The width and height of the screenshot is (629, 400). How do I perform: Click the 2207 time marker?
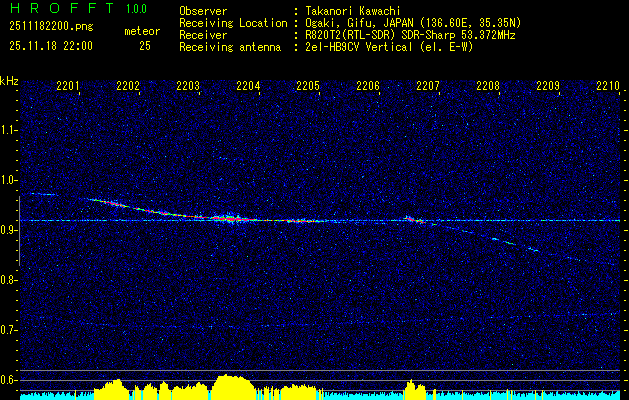[428, 85]
